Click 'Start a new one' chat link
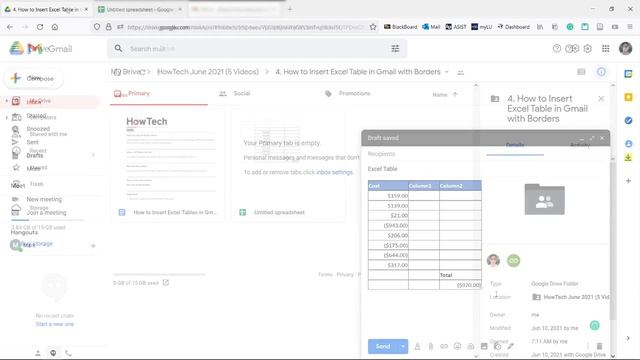640x360 pixels. click(x=55, y=324)
